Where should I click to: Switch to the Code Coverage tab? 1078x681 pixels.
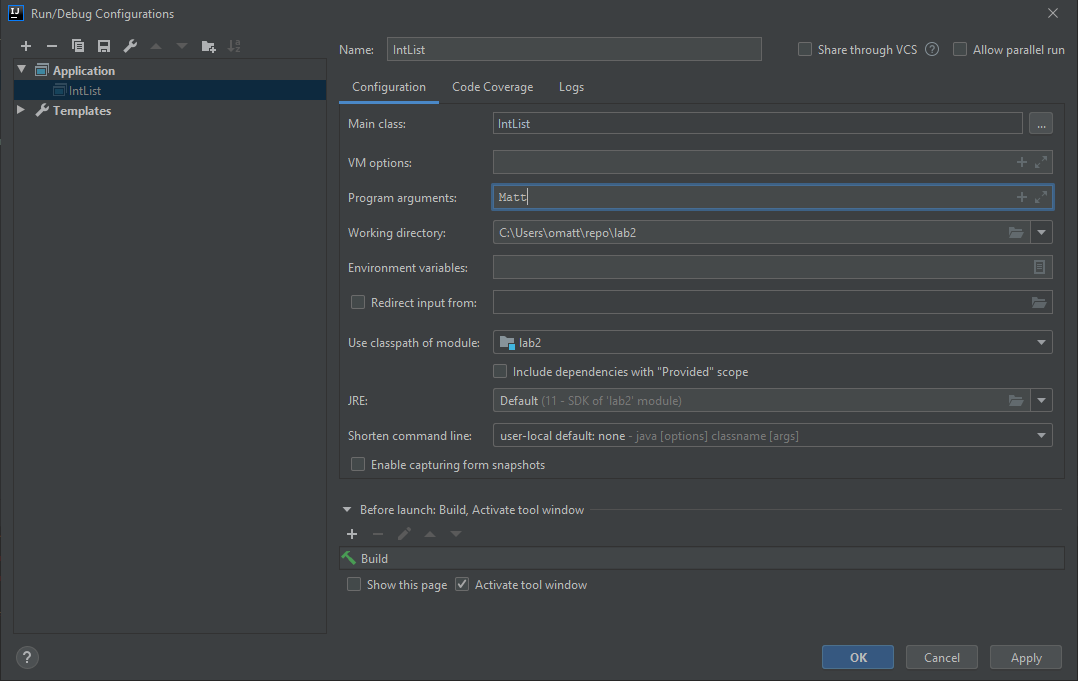click(x=492, y=87)
